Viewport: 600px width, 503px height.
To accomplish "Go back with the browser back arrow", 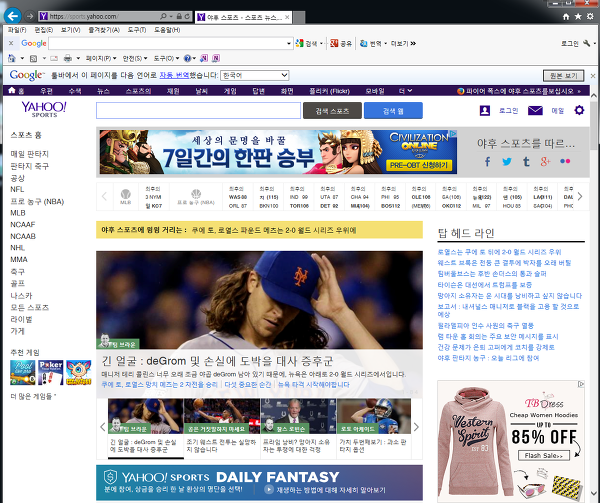I will click(x=12, y=16).
